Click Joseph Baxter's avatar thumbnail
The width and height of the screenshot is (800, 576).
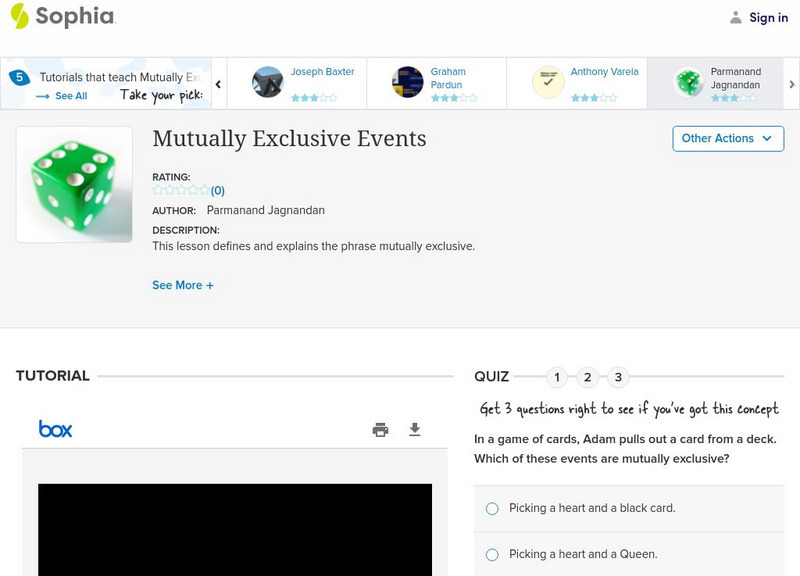coord(268,82)
